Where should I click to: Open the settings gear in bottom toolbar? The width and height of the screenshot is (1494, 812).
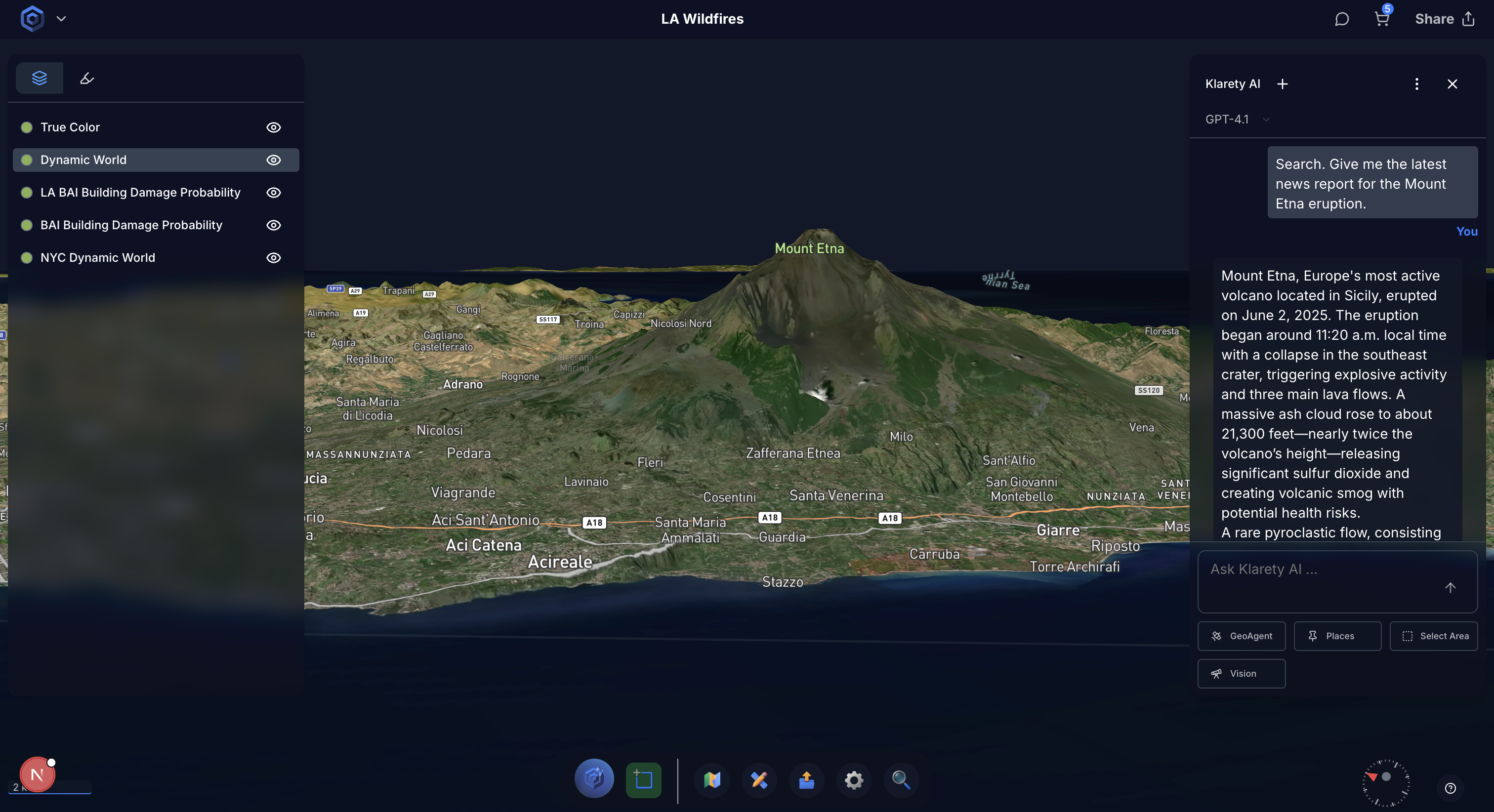[854, 780]
